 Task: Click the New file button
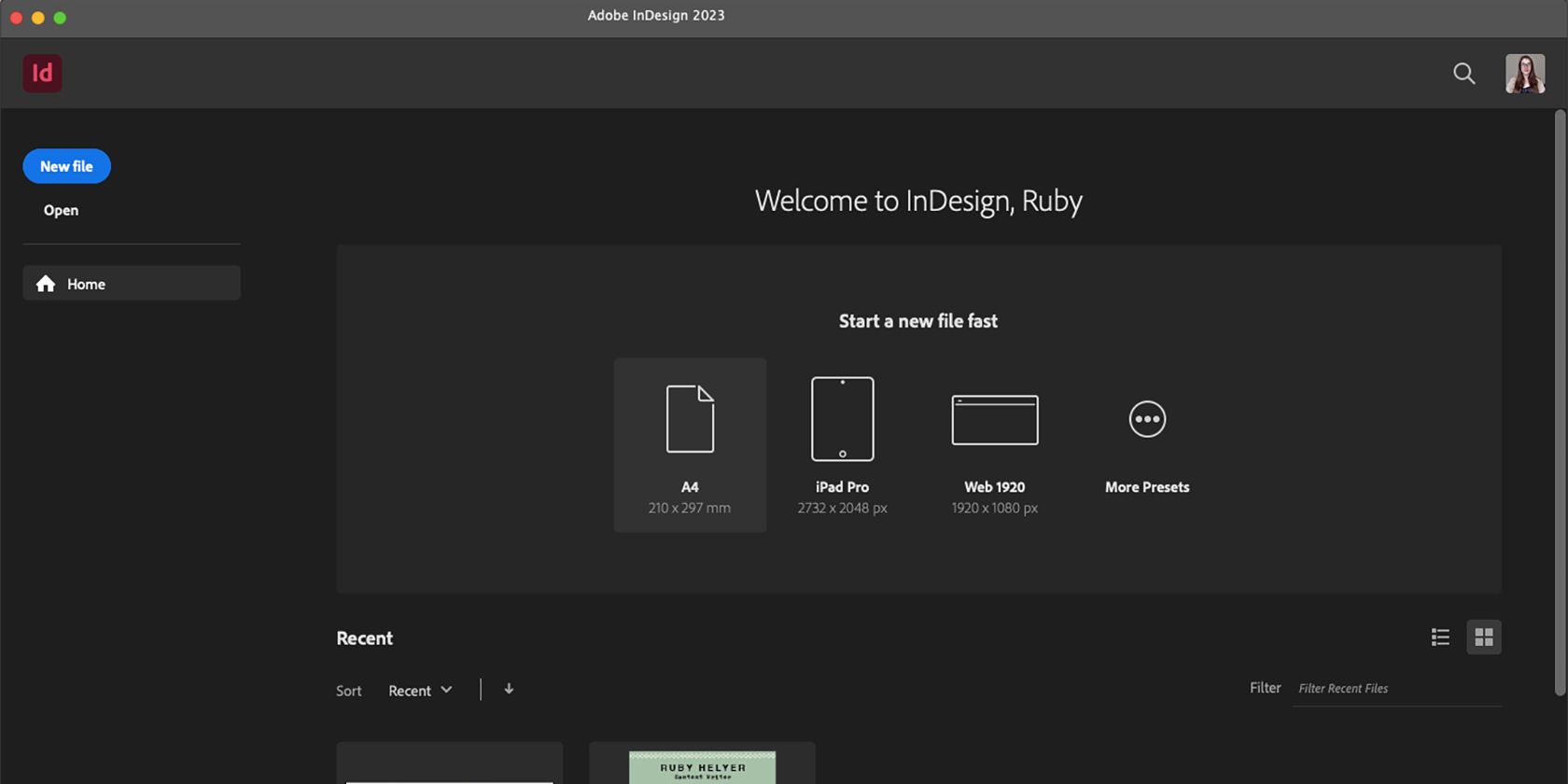[x=67, y=166]
